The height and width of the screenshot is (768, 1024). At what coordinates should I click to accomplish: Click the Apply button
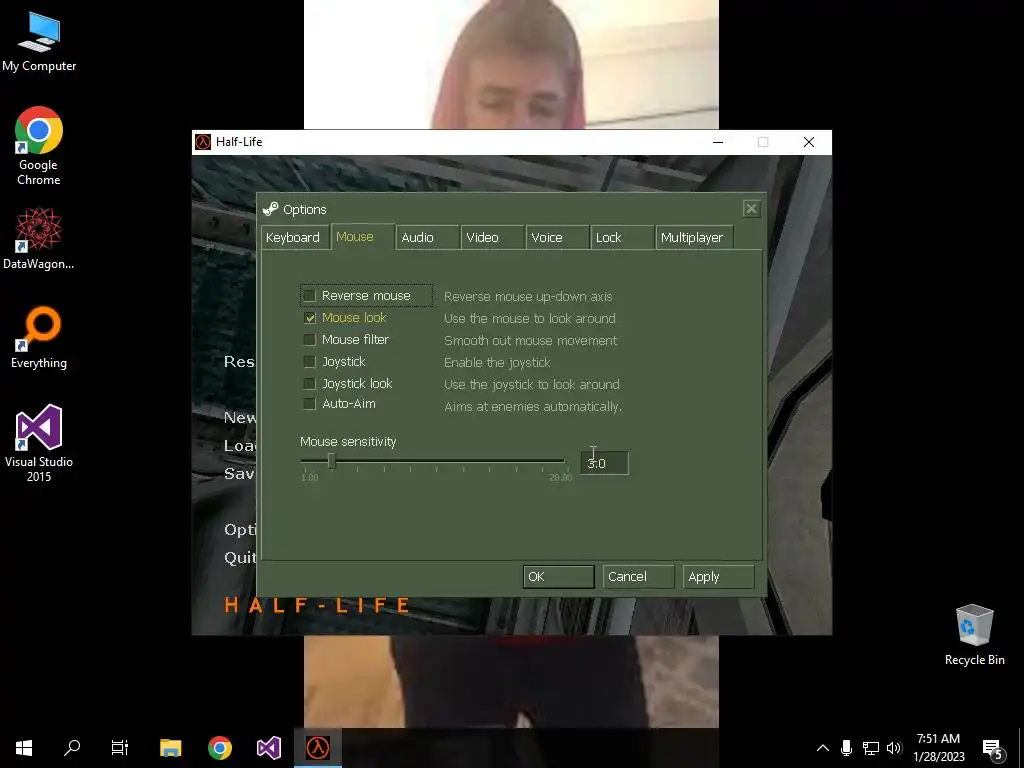point(718,577)
